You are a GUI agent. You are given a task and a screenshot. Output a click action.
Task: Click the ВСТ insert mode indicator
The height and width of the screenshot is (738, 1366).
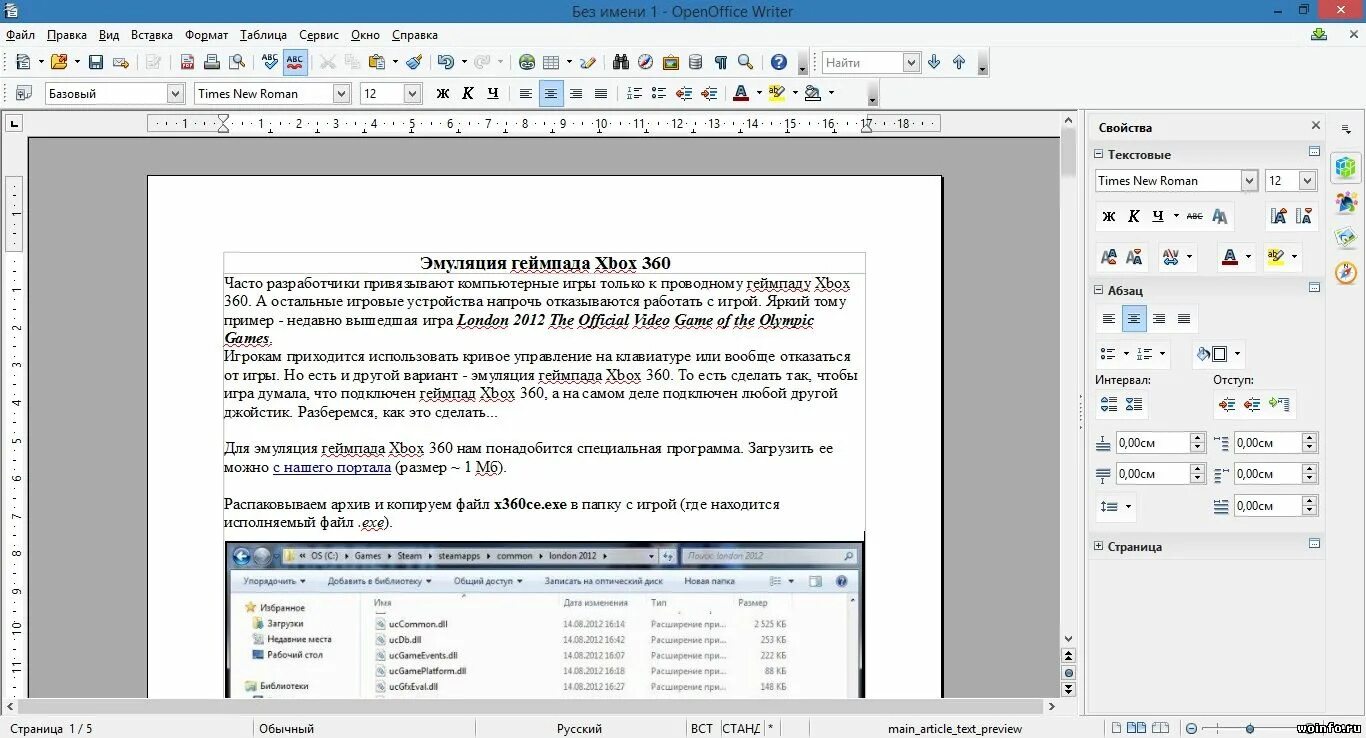(x=702, y=728)
